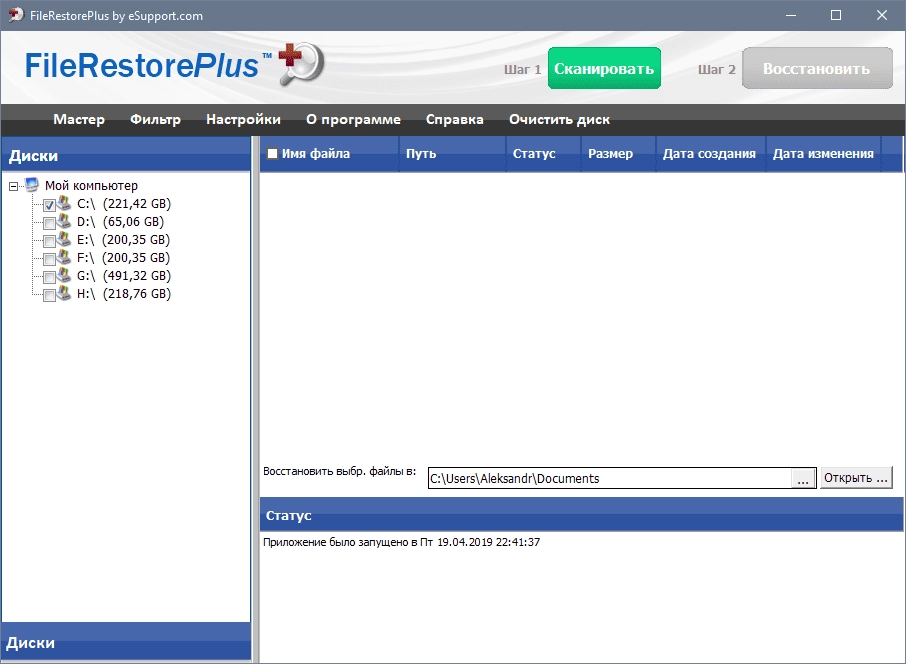Collapse the My Computer tree node
The image size is (906, 664).
13,186
